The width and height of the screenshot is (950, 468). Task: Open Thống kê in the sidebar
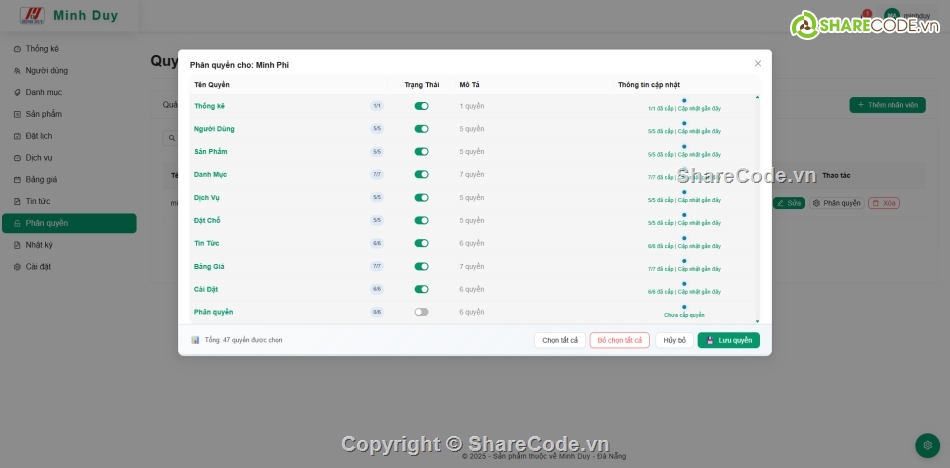(69, 48)
